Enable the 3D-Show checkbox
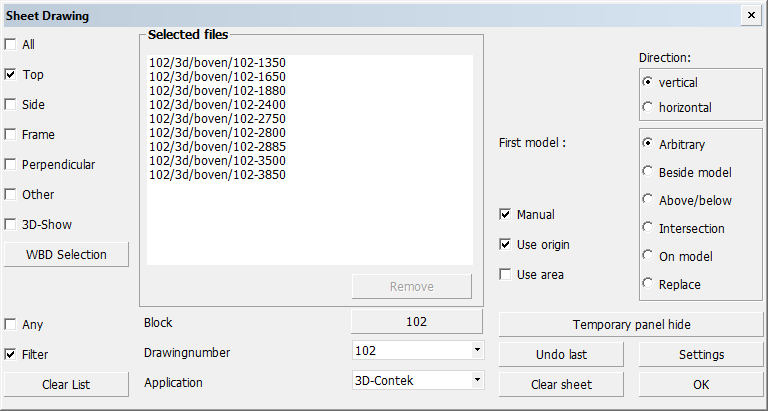The width and height of the screenshot is (768, 411). [11, 225]
